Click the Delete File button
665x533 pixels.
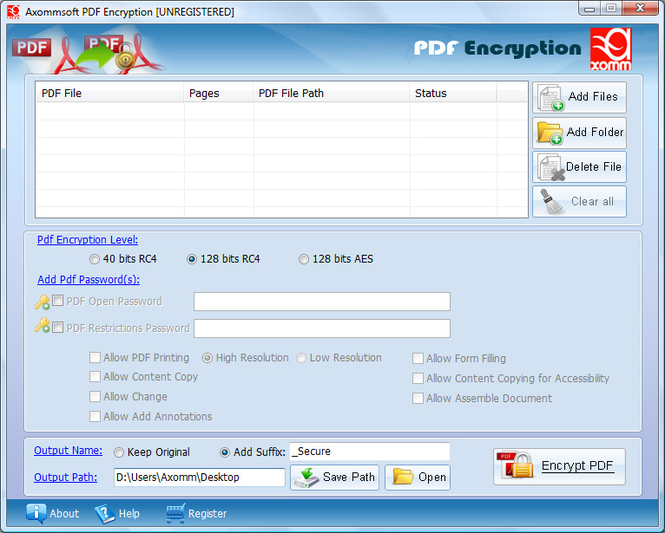579,167
